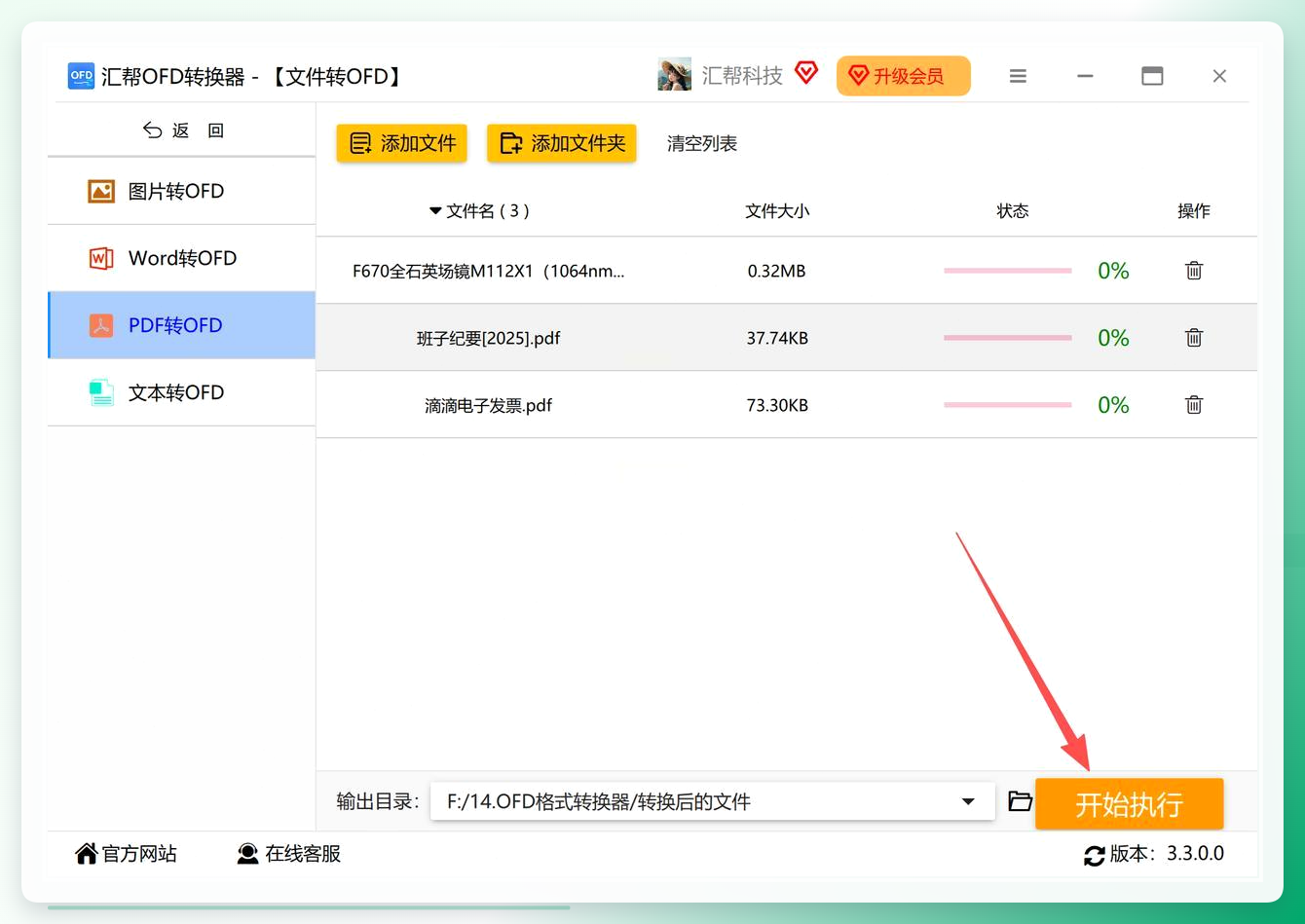
Task: Check version update refresh icon
Action: click(x=1095, y=856)
